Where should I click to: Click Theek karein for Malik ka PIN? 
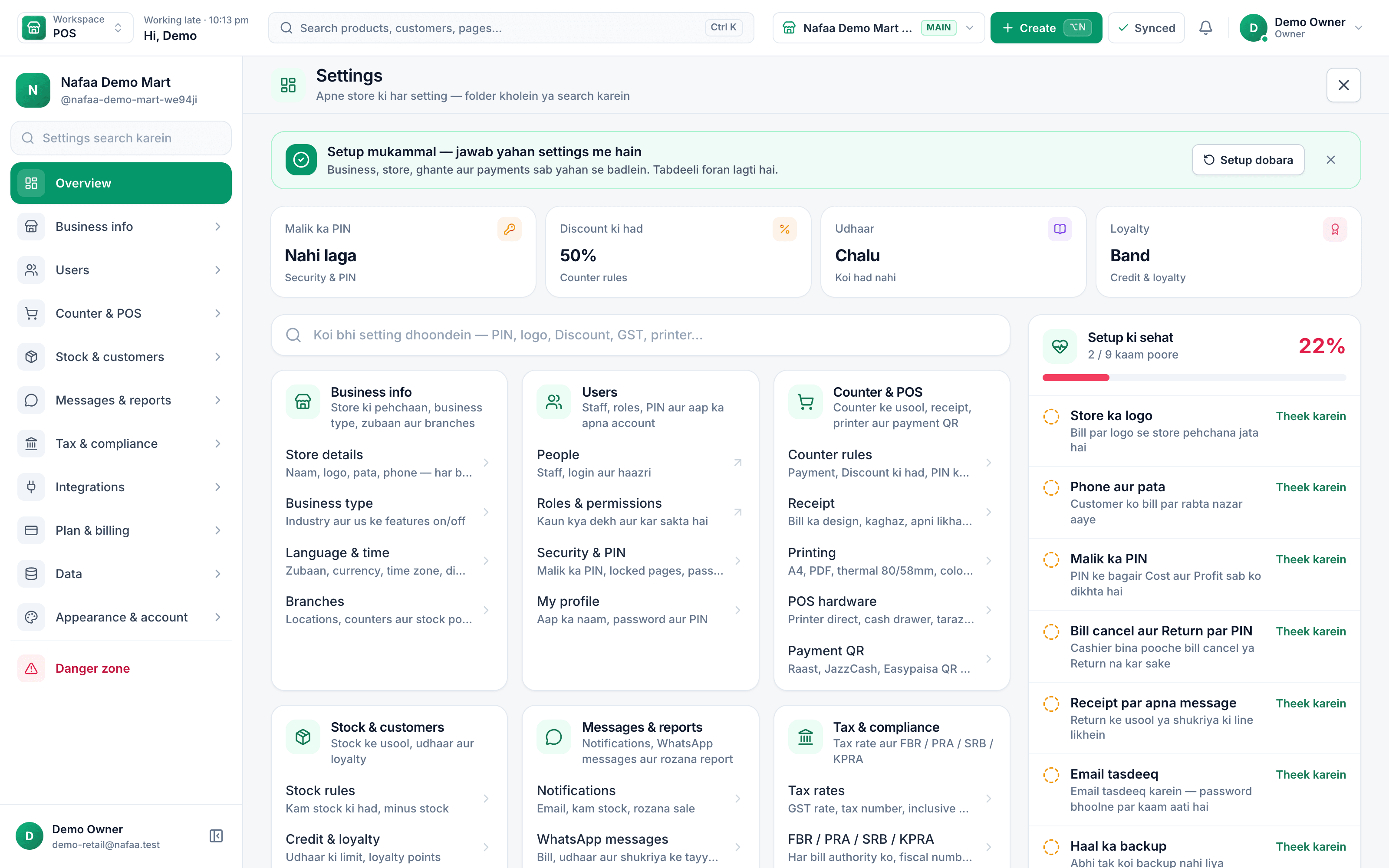[1310, 559]
